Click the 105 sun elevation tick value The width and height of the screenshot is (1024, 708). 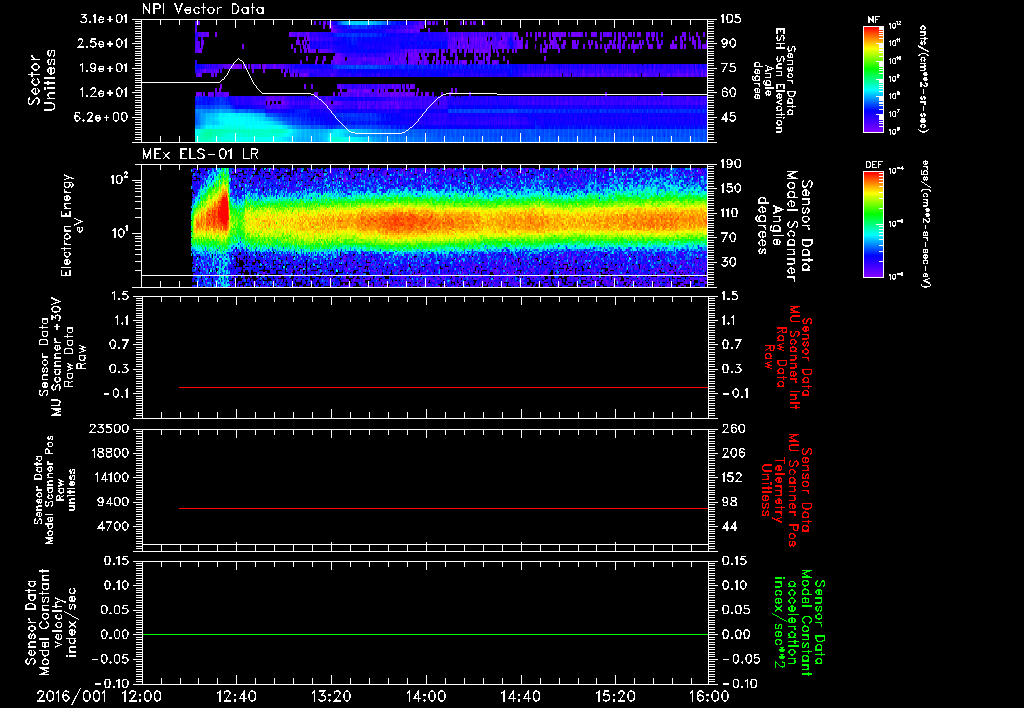tap(731, 19)
